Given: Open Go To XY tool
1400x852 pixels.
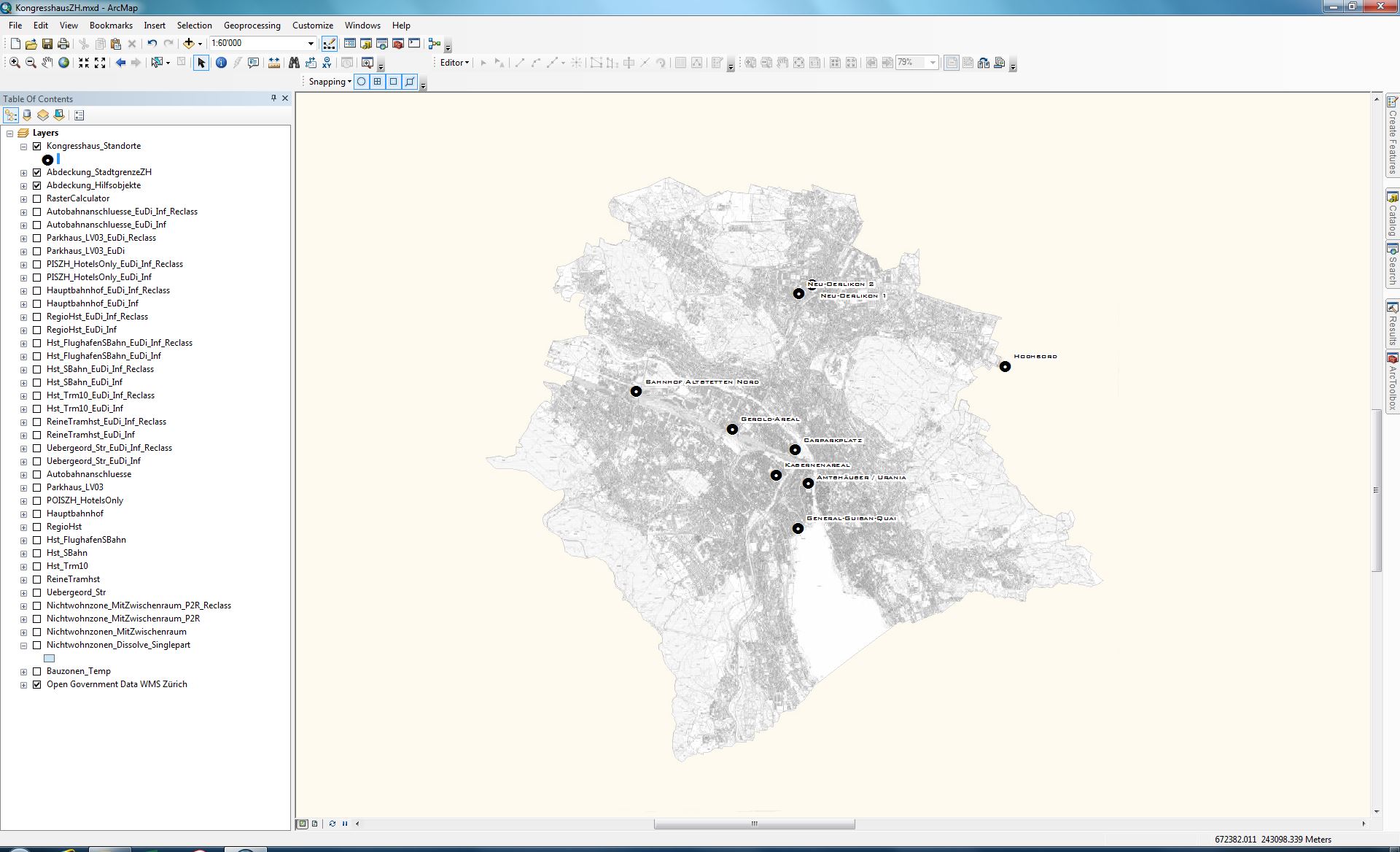Looking at the screenshot, I should (x=327, y=63).
